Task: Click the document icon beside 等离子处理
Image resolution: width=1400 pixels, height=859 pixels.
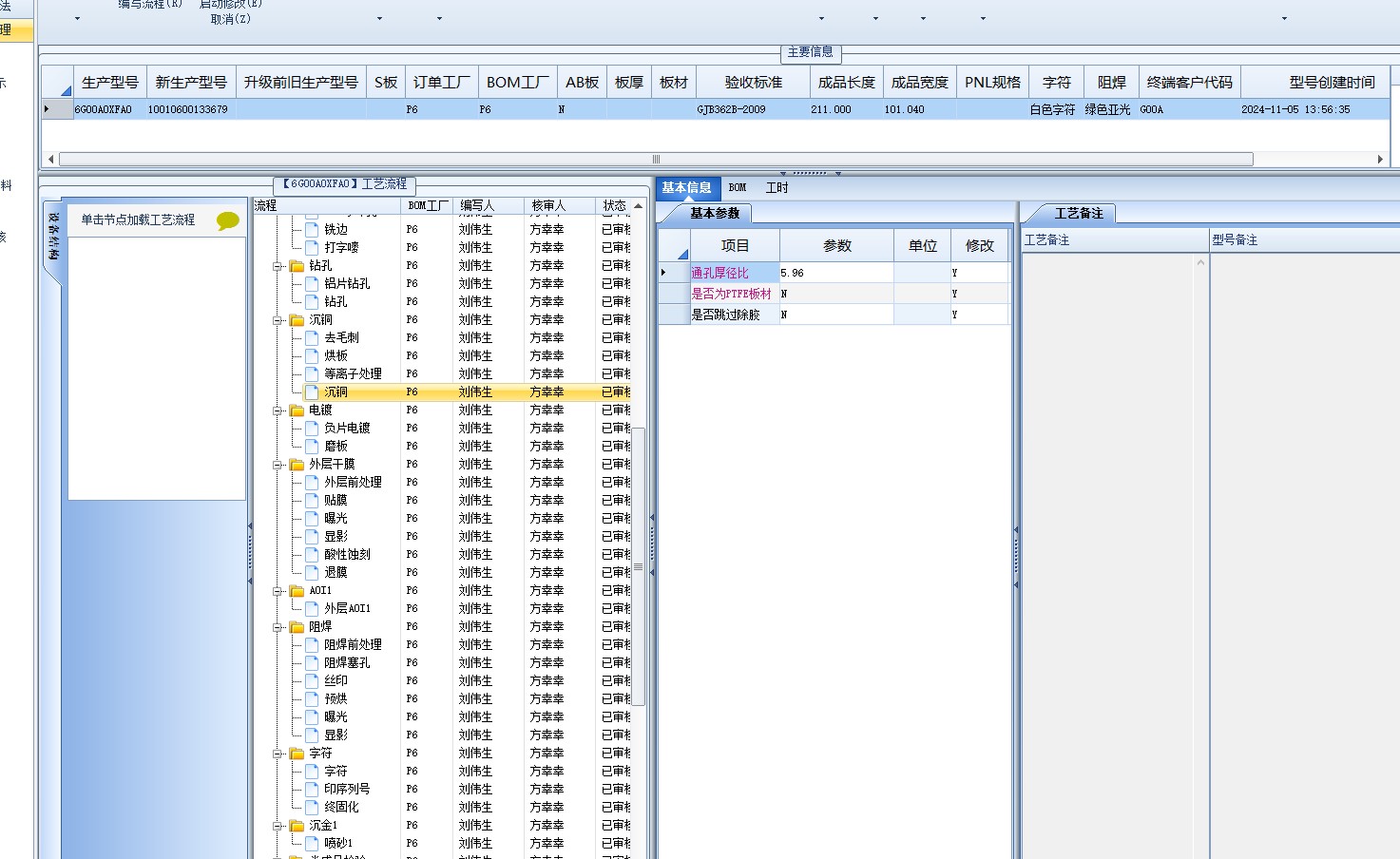Action: 312,373
